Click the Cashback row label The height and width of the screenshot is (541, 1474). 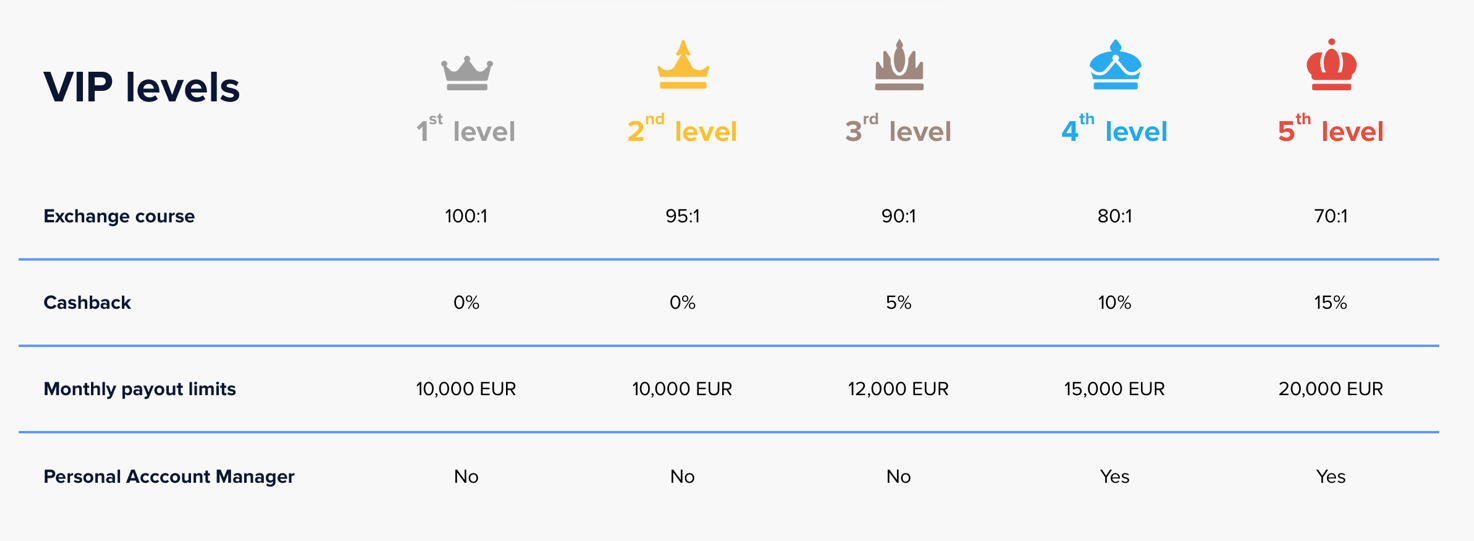87,302
